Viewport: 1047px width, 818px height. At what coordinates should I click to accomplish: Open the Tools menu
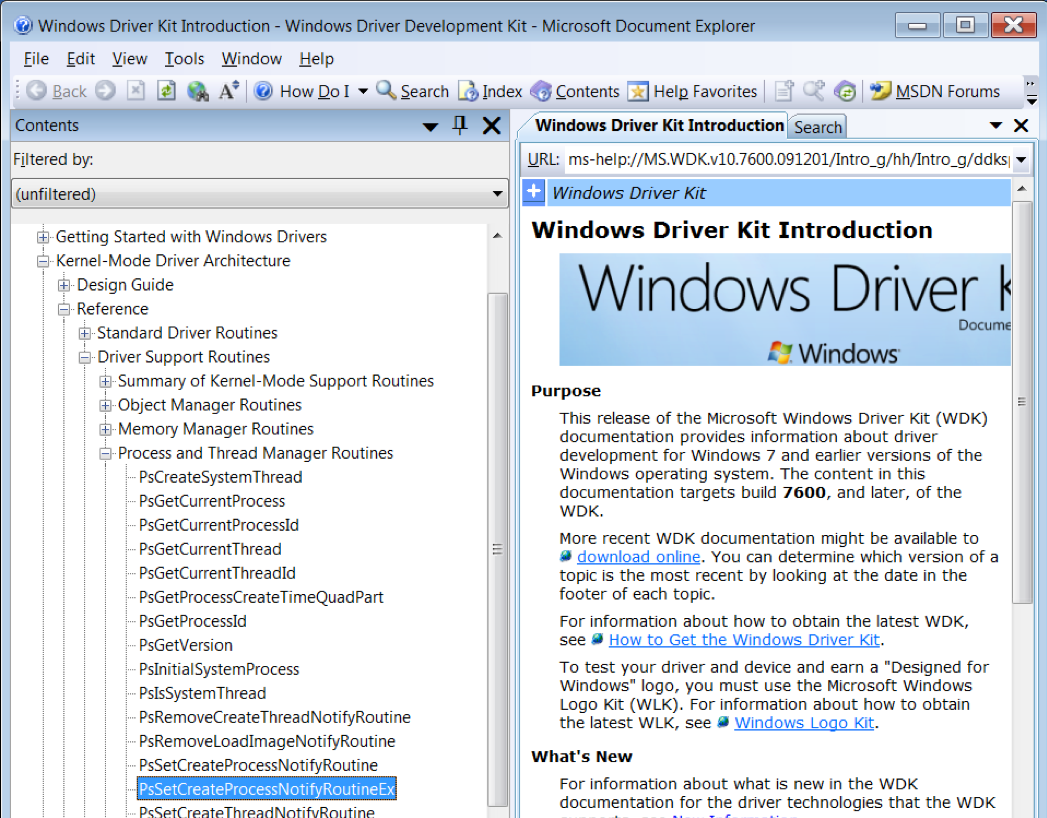pos(184,59)
